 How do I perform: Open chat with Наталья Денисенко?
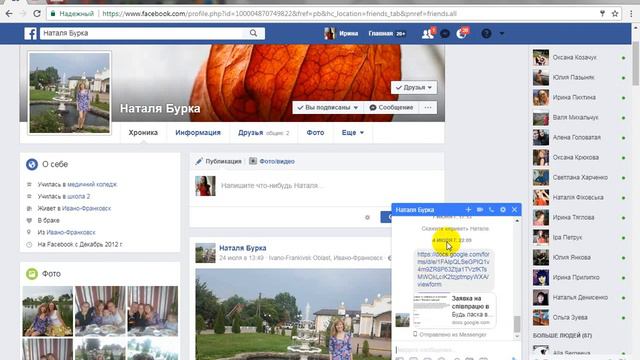(579, 298)
